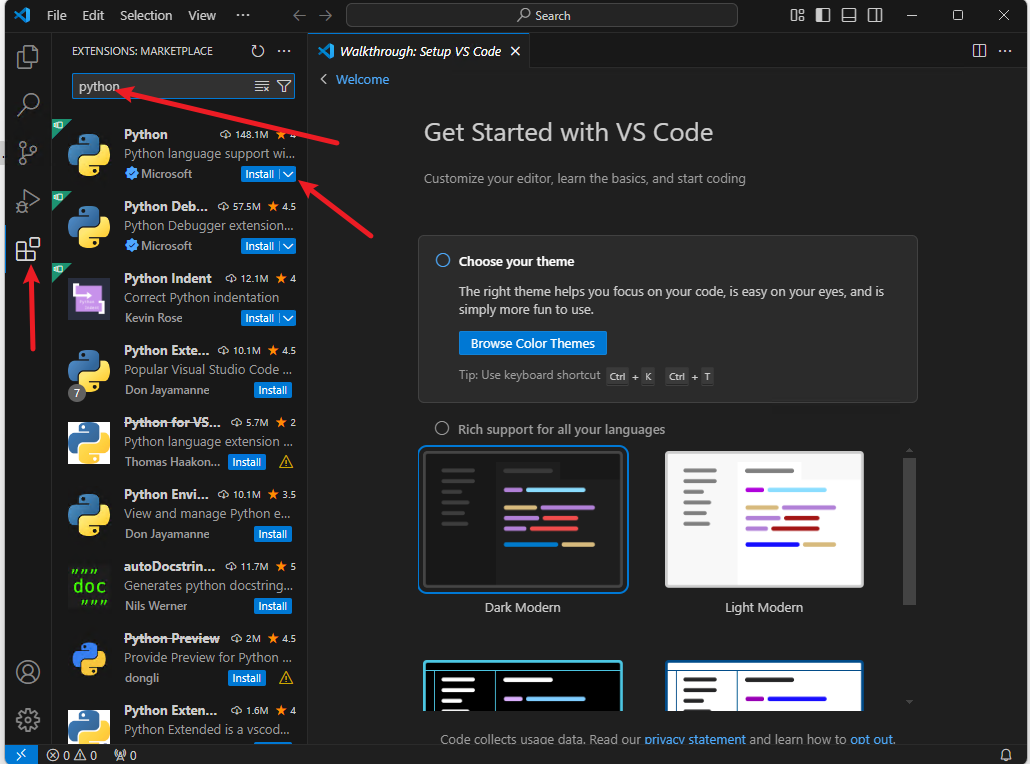Open the Manage gear icon
Image resolution: width=1030 pixels, height=764 pixels.
coord(28,720)
